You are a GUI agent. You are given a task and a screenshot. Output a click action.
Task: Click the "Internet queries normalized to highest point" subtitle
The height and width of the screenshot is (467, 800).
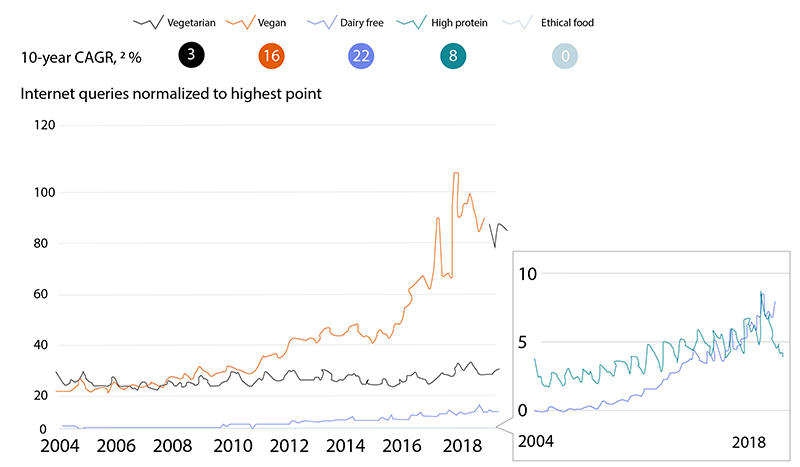(x=170, y=95)
